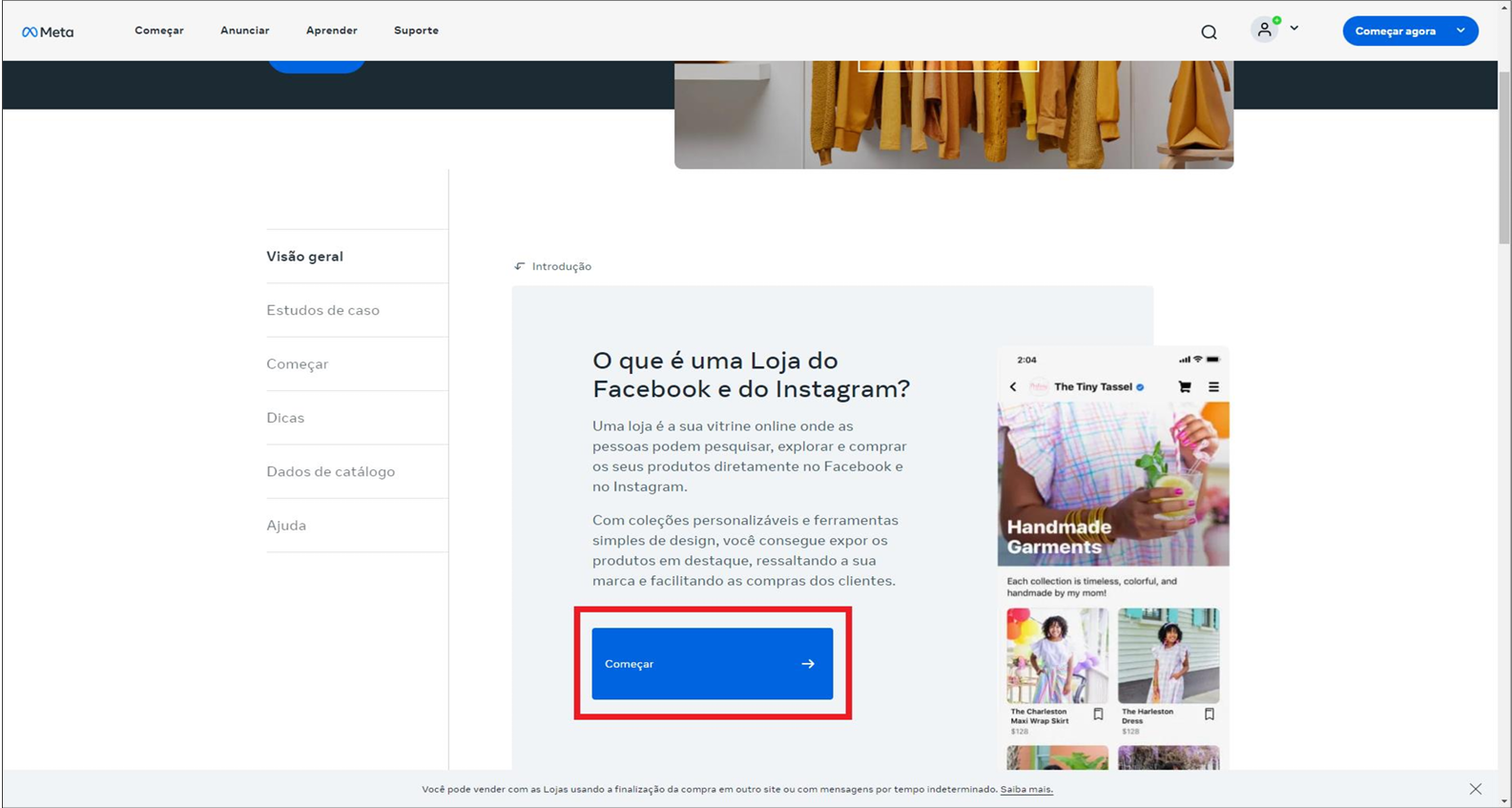Open the search magnifier icon

pyautogui.click(x=1209, y=31)
